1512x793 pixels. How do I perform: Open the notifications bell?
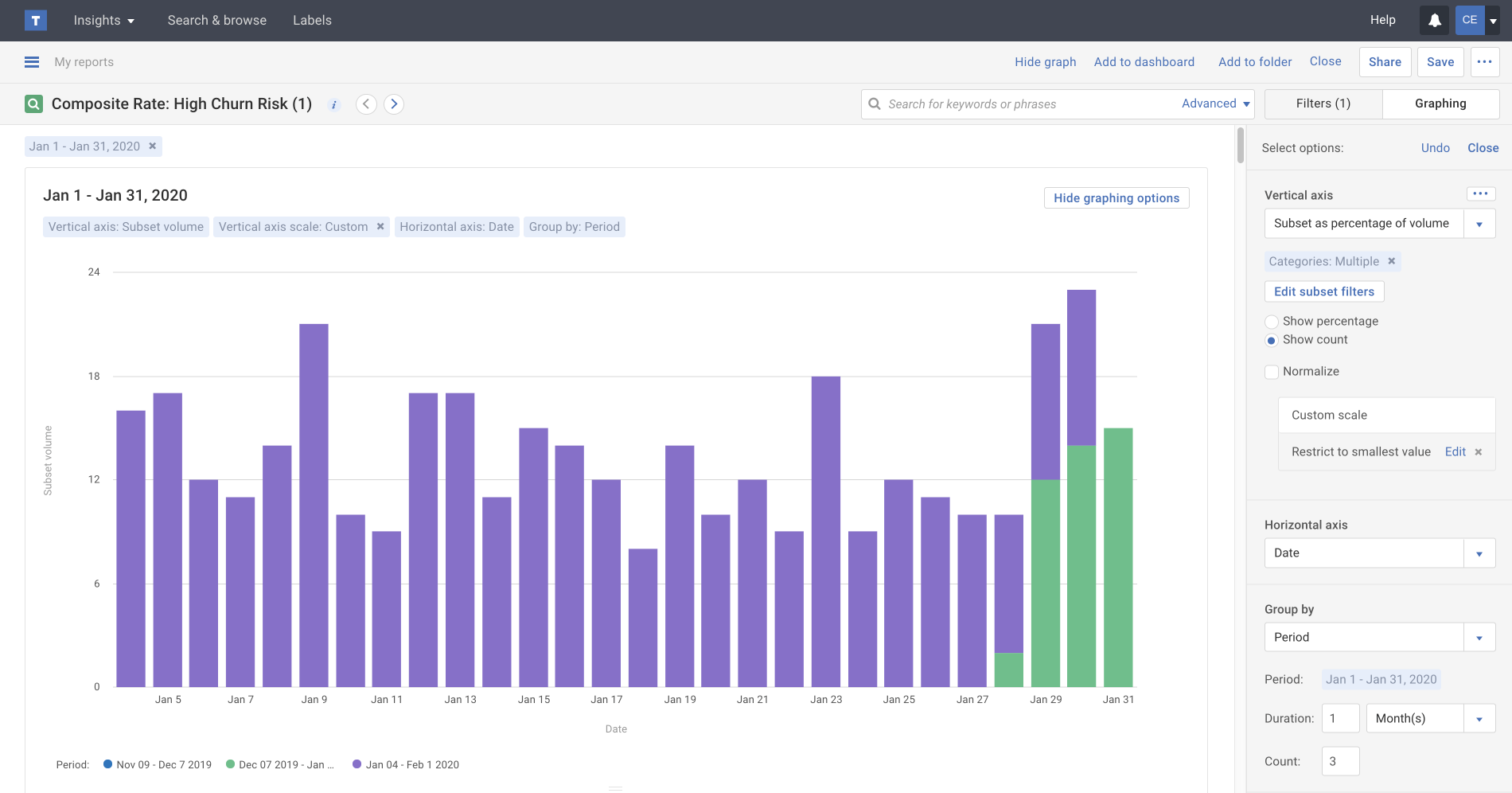(1434, 20)
